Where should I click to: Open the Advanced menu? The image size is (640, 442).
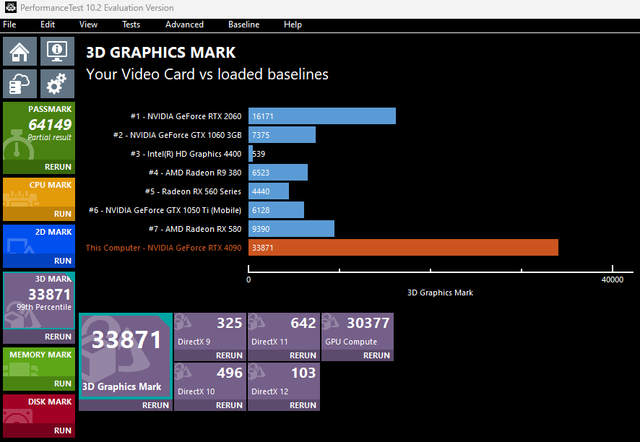[184, 24]
